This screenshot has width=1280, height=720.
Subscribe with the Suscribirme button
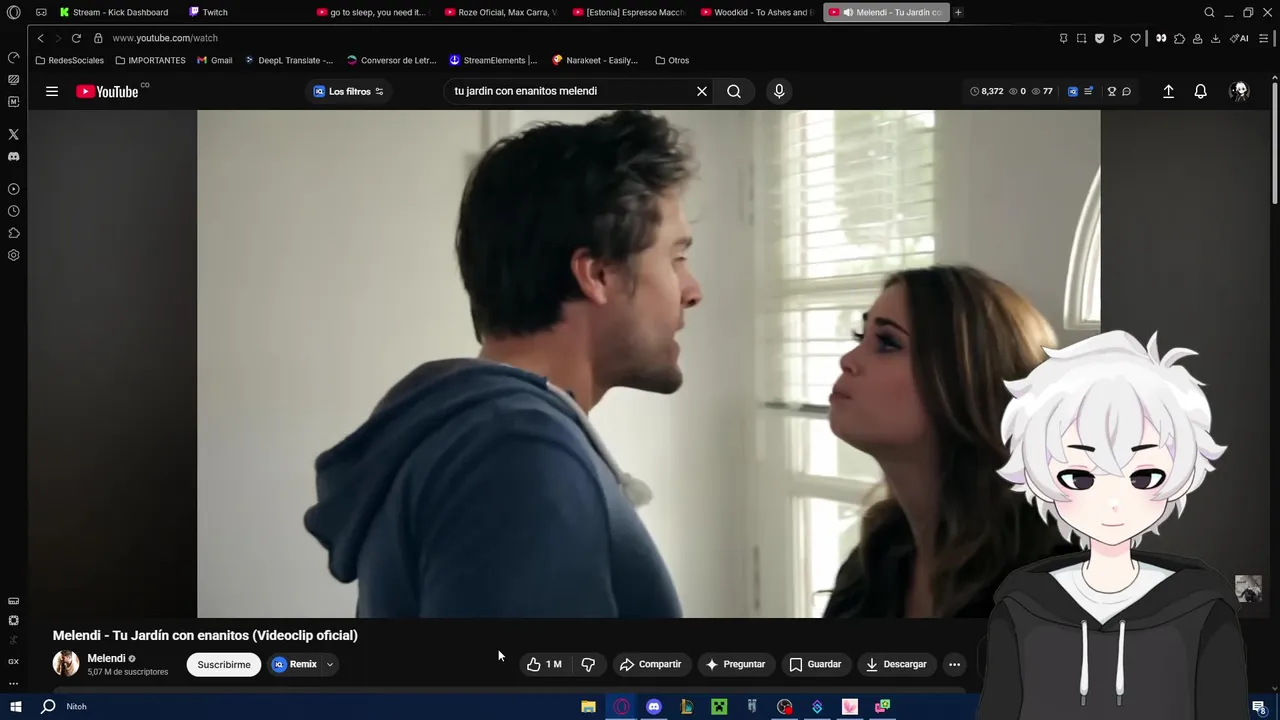pos(224,664)
